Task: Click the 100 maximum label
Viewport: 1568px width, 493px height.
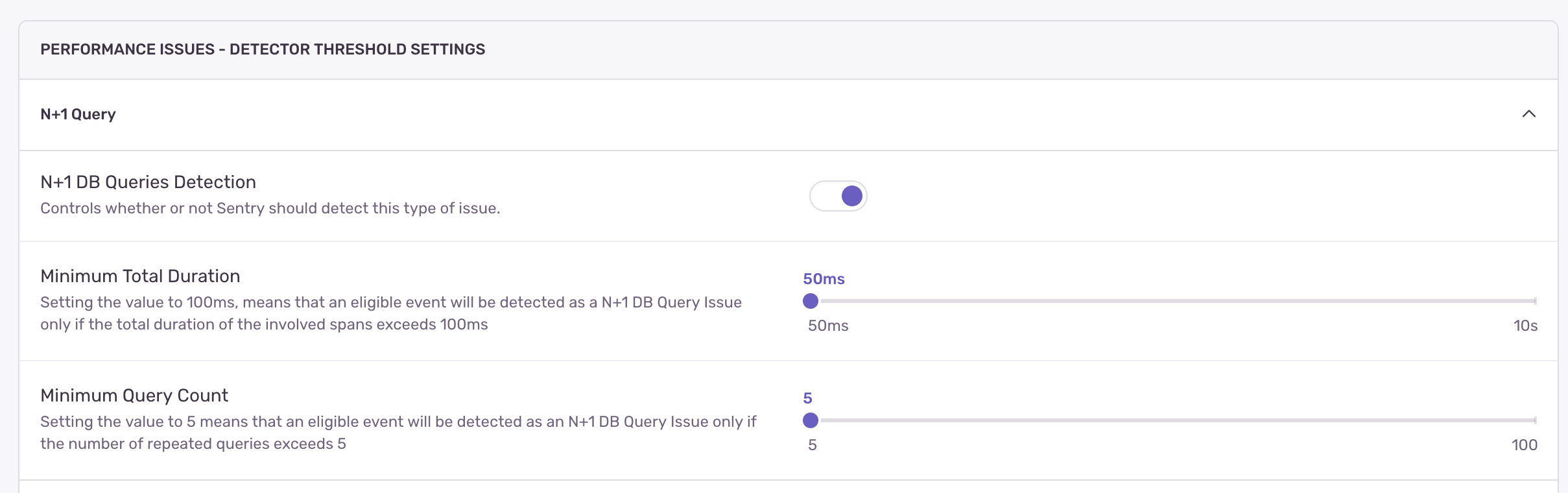Action: click(1524, 445)
